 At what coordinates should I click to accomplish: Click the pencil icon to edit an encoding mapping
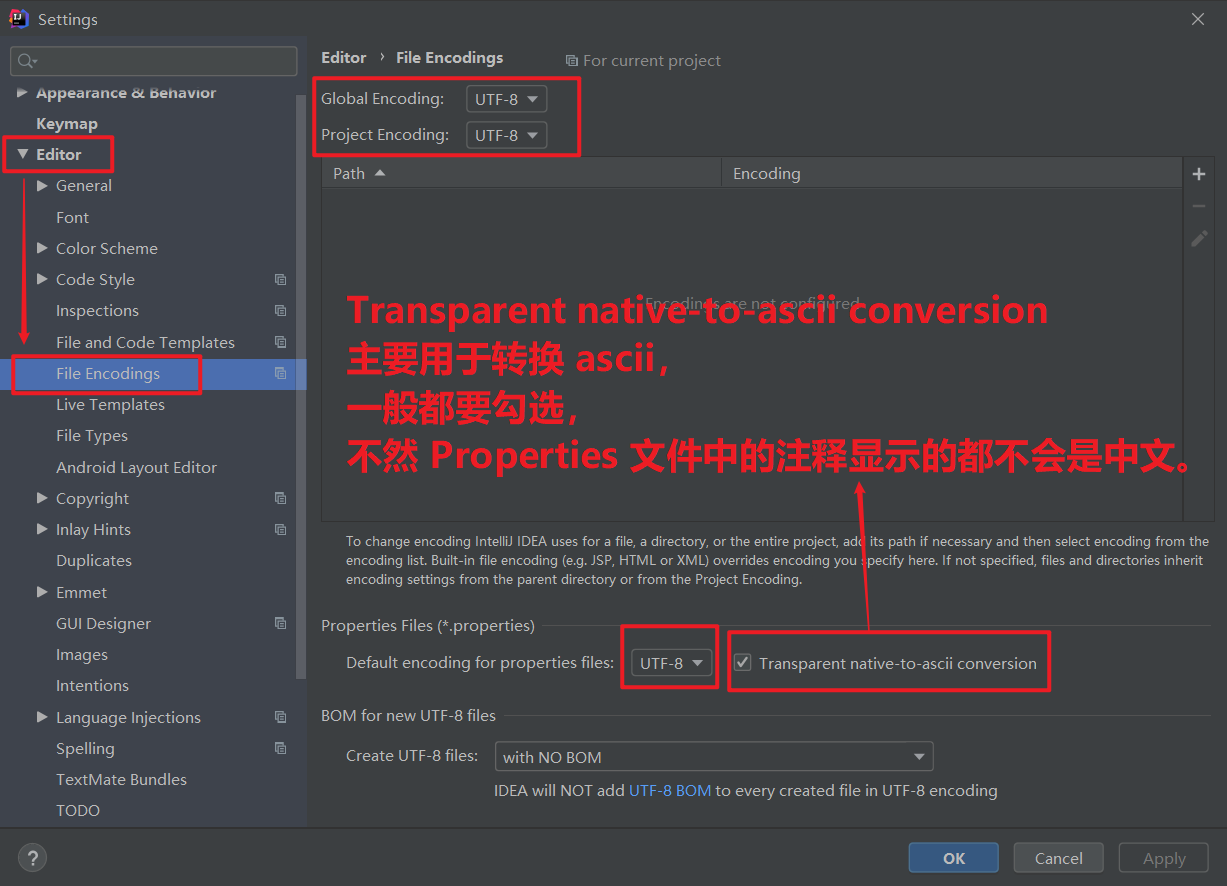pos(1198,238)
